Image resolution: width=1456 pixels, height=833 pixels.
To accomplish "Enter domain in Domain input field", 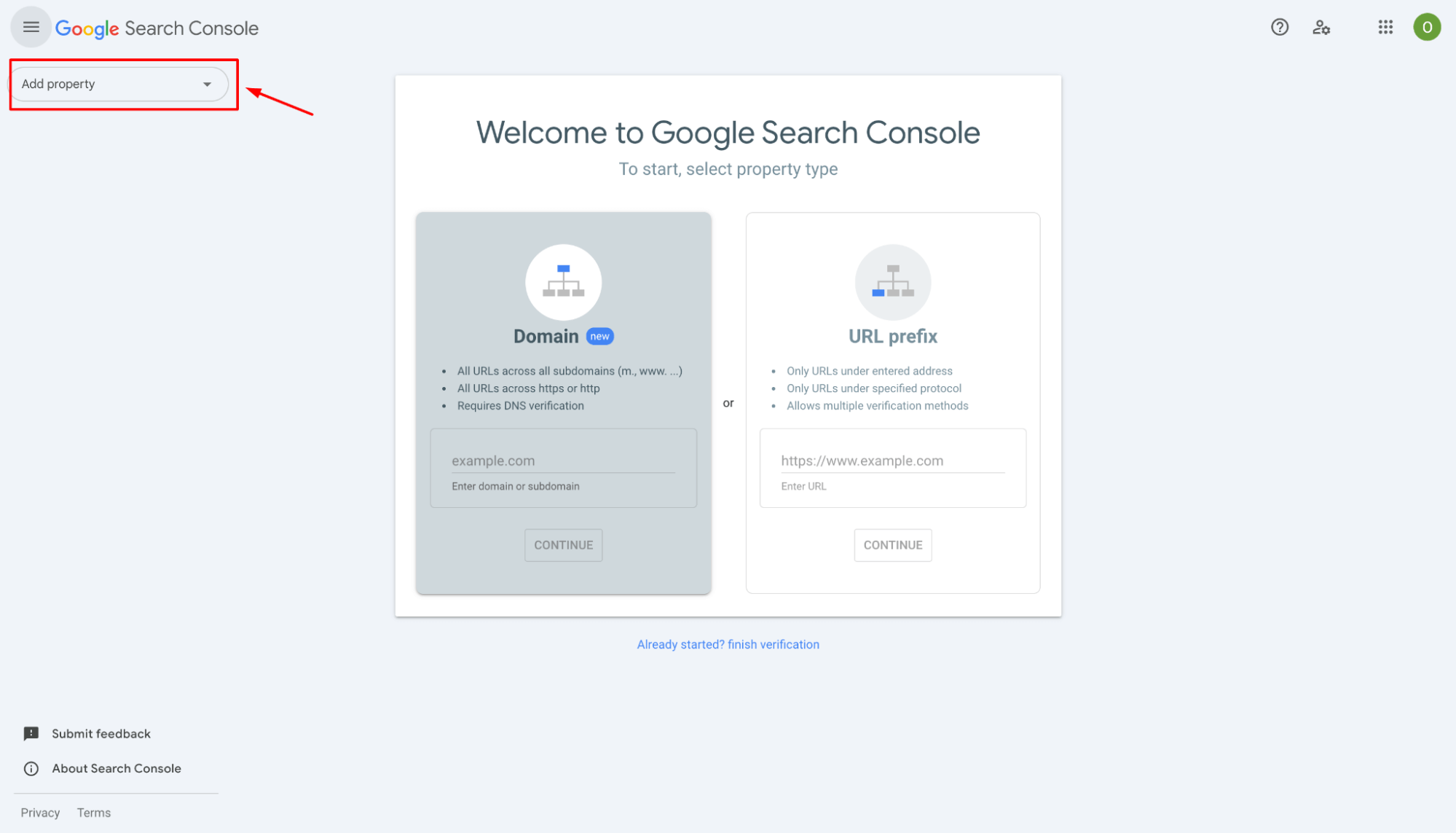I will tap(563, 460).
